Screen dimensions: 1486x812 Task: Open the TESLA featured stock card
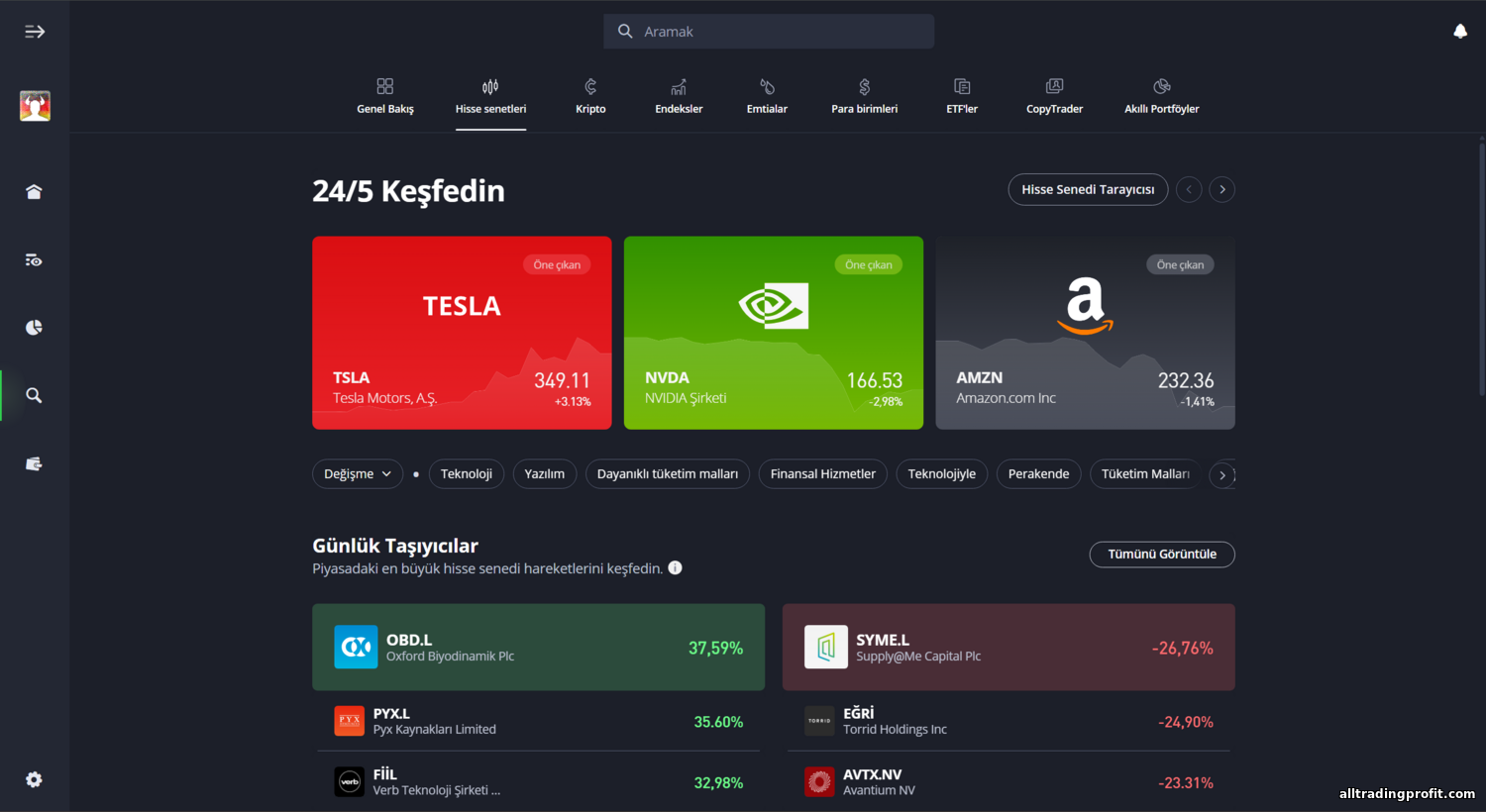pos(462,333)
